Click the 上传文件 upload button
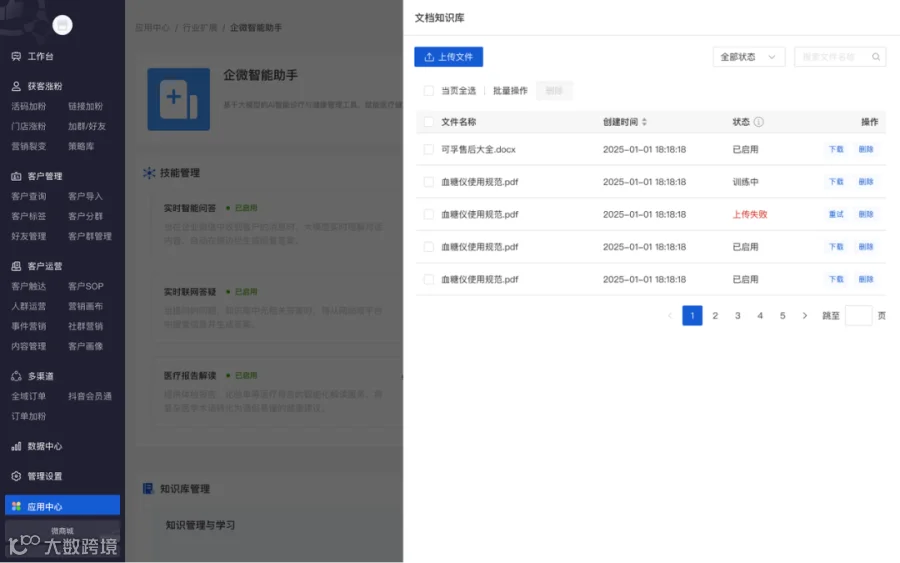The width and height of the screenshot is (900, 563). [x=448, y=57]
